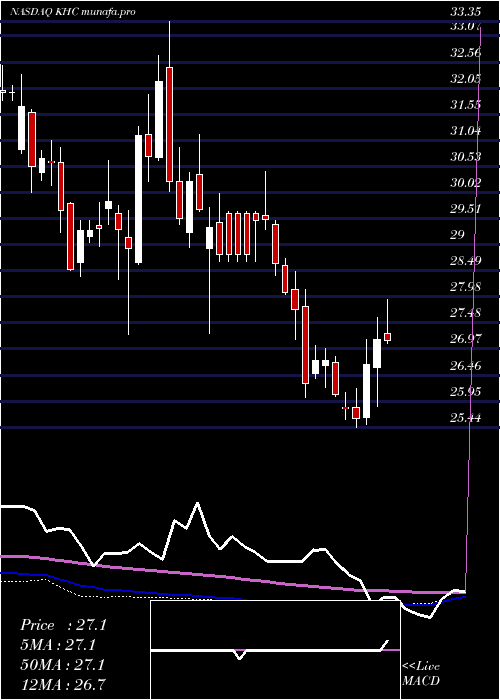Select the 28.49 price axis label

(x=465, y=260)
